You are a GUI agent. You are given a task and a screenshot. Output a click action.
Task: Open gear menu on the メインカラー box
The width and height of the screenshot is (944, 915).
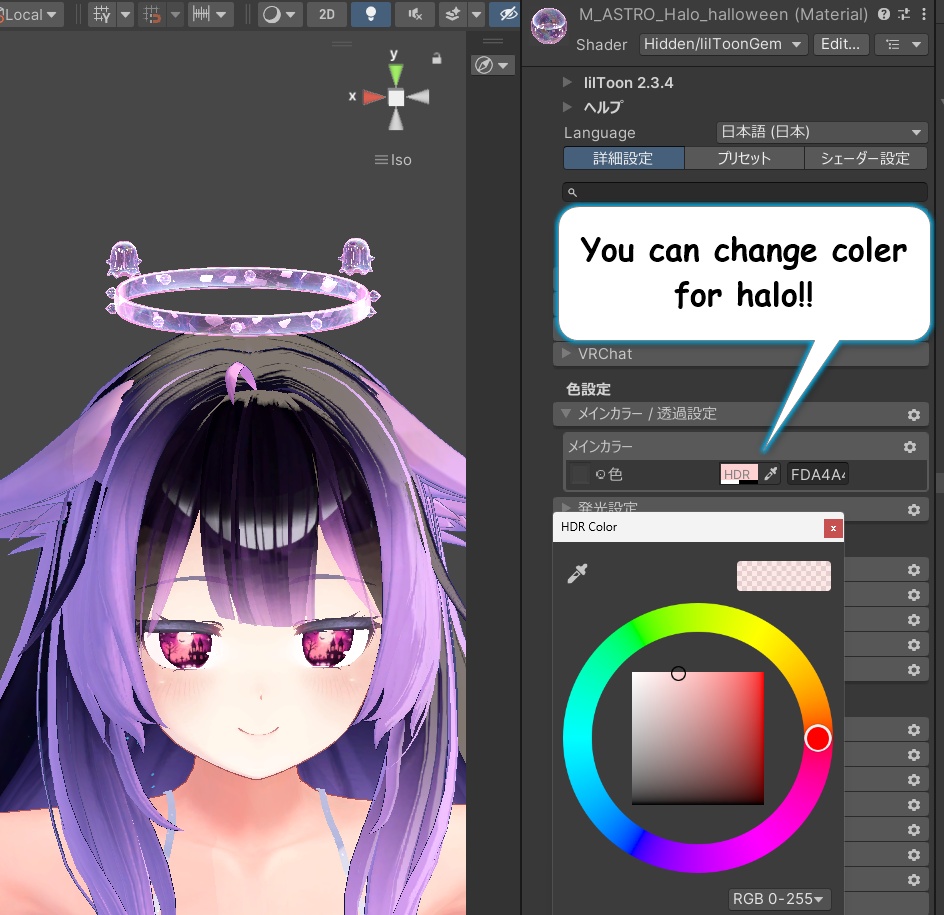[x=910, y=447]
